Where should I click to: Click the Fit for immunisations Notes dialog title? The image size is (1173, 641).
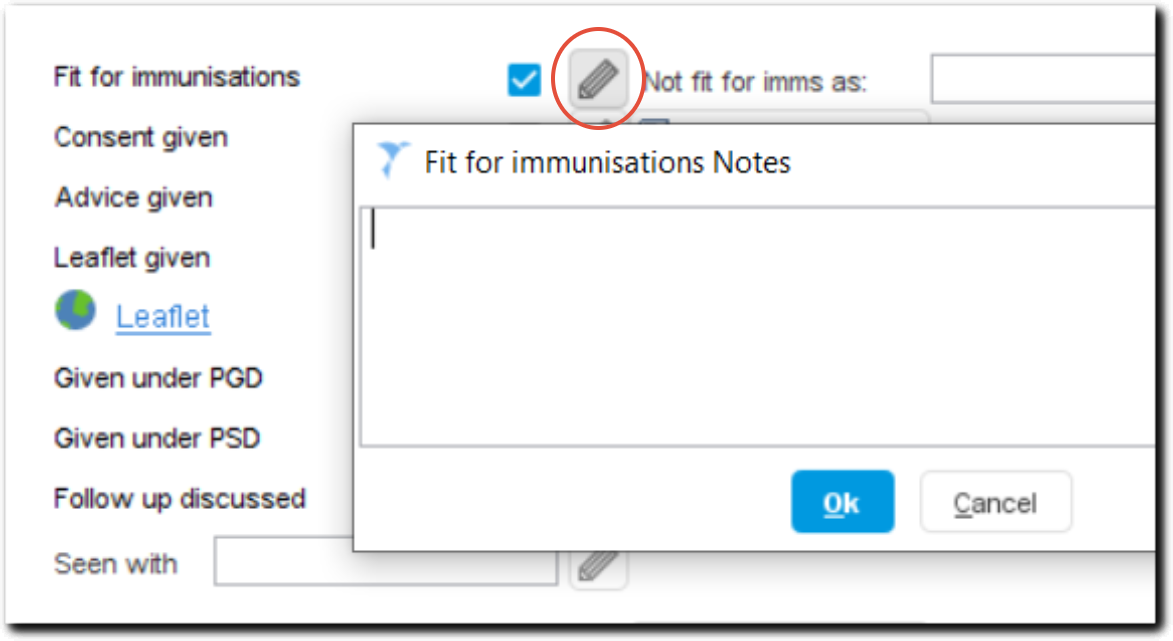(605, 162)
